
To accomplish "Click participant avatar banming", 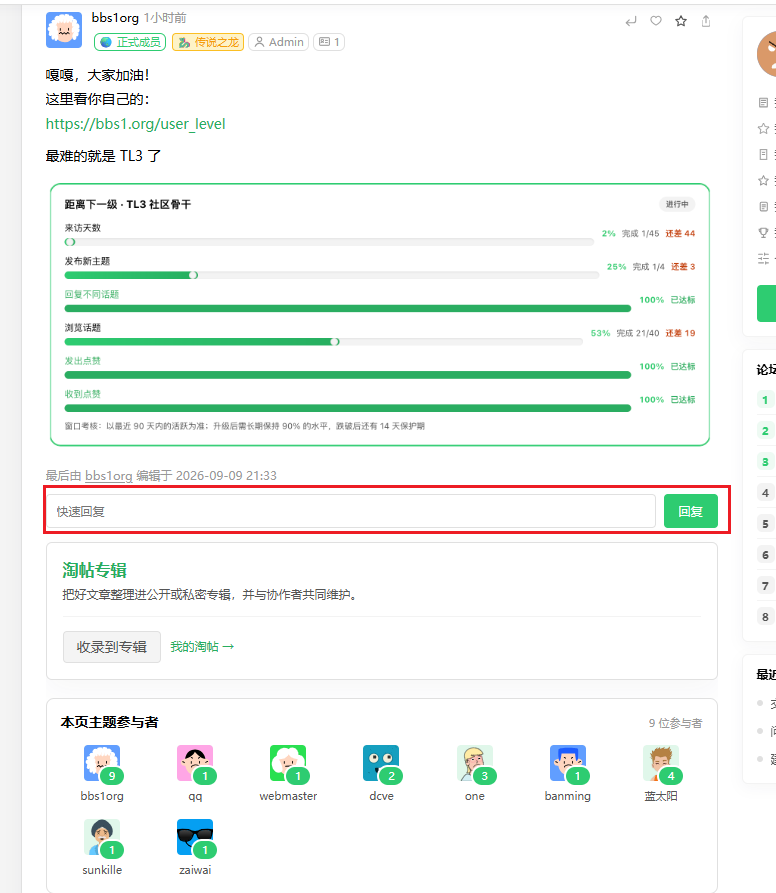I will pyautogui.click(x=568, y=763).
